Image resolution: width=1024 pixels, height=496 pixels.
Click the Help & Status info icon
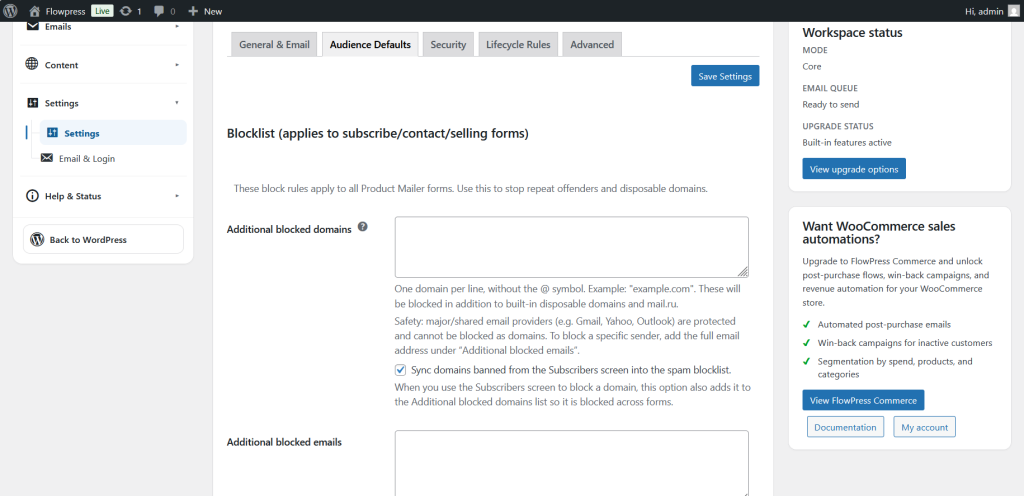(x=32, y=196)
